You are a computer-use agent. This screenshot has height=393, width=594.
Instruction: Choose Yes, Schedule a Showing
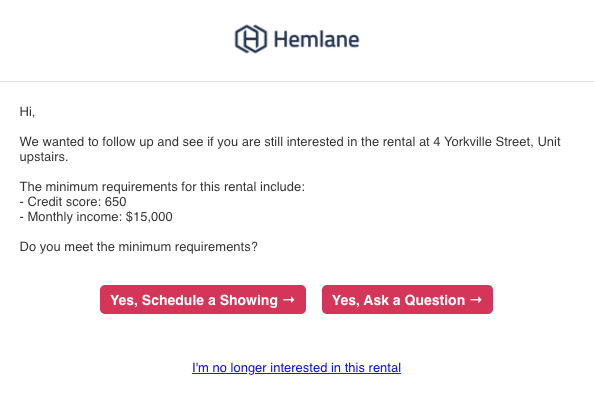203,299
